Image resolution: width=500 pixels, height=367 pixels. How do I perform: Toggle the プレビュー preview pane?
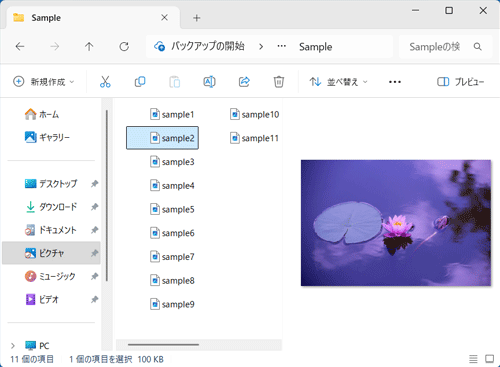[460, 82]
